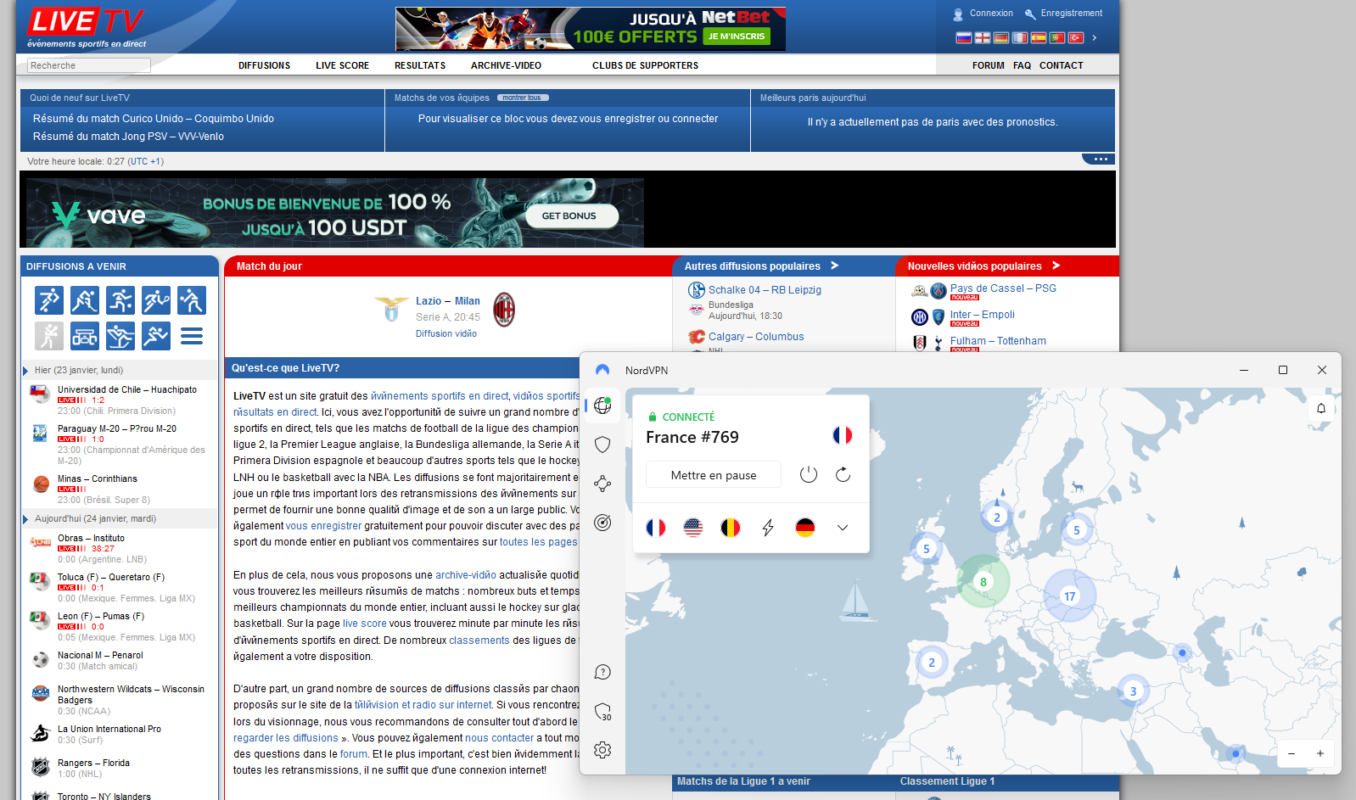The width and height of the screenshot is (1356, 800).
Task: Open NordVPN Dark Web Monitor target icon
Action: [602, 522]
